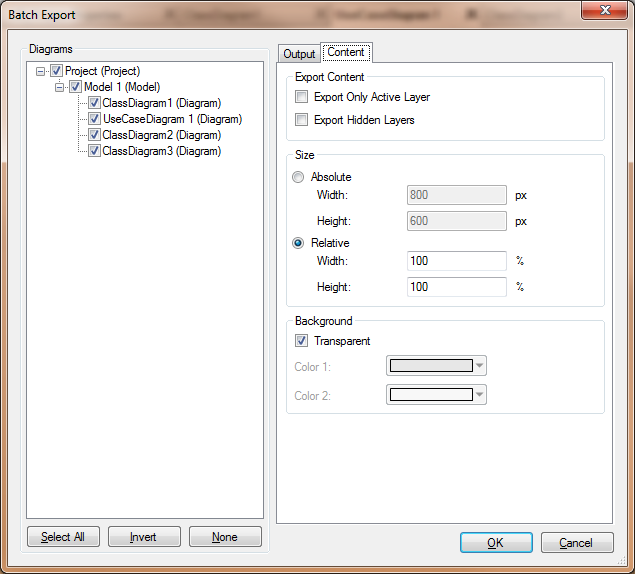Click the Absolute Width 800 field
Image resolution: width=635 pixels, height=574 pixels.
[x=457, y=195]
